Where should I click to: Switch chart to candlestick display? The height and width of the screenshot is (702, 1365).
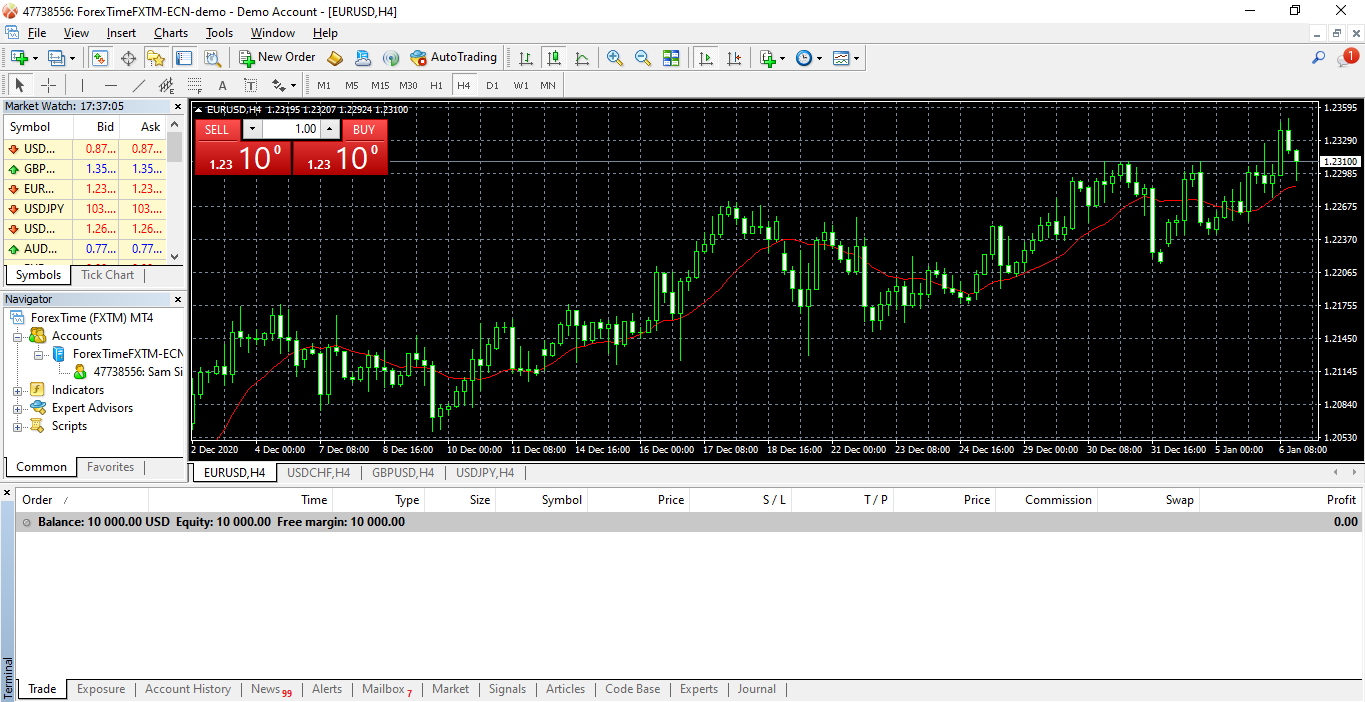[554, 57]
